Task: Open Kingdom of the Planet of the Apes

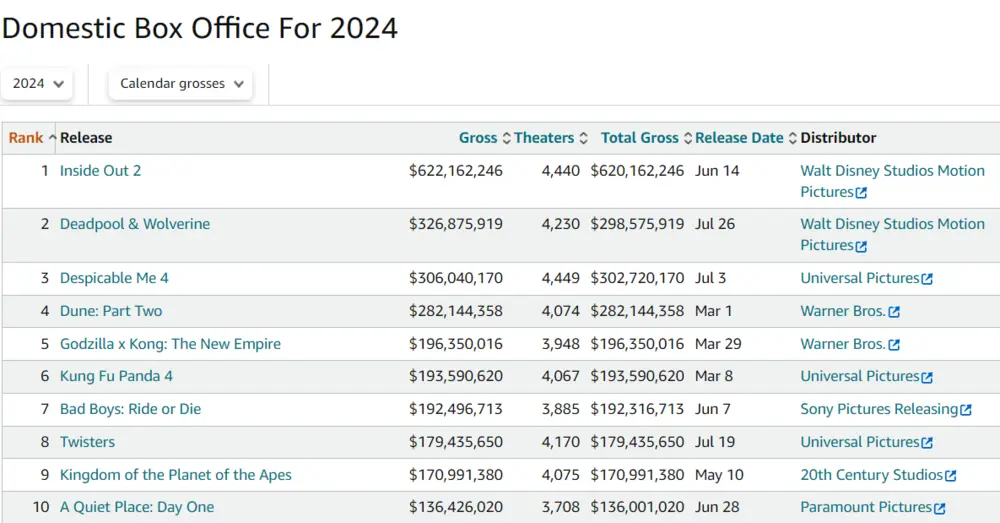Action: pos(176,475)
